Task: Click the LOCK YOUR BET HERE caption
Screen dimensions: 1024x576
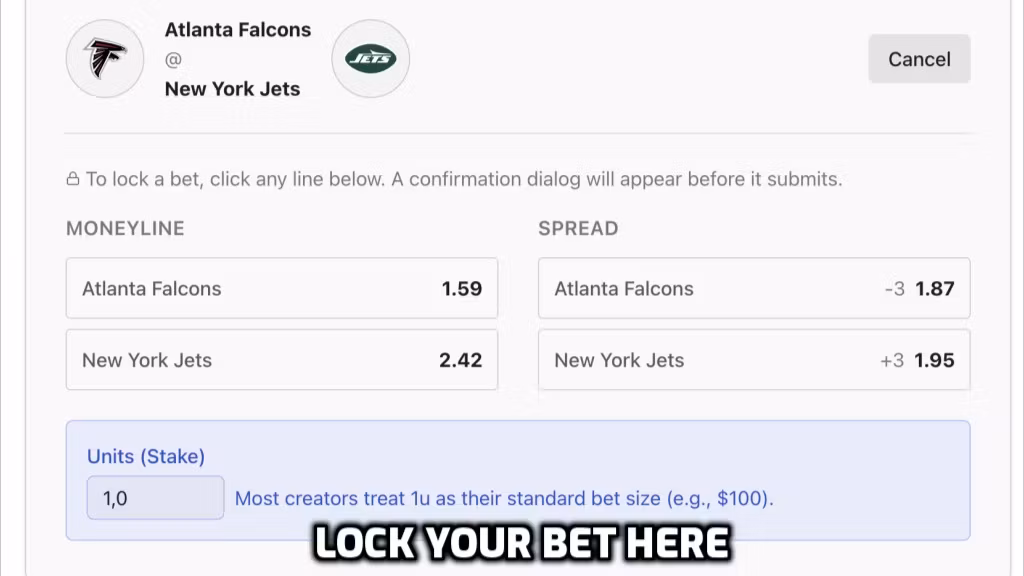Action: 522,543
